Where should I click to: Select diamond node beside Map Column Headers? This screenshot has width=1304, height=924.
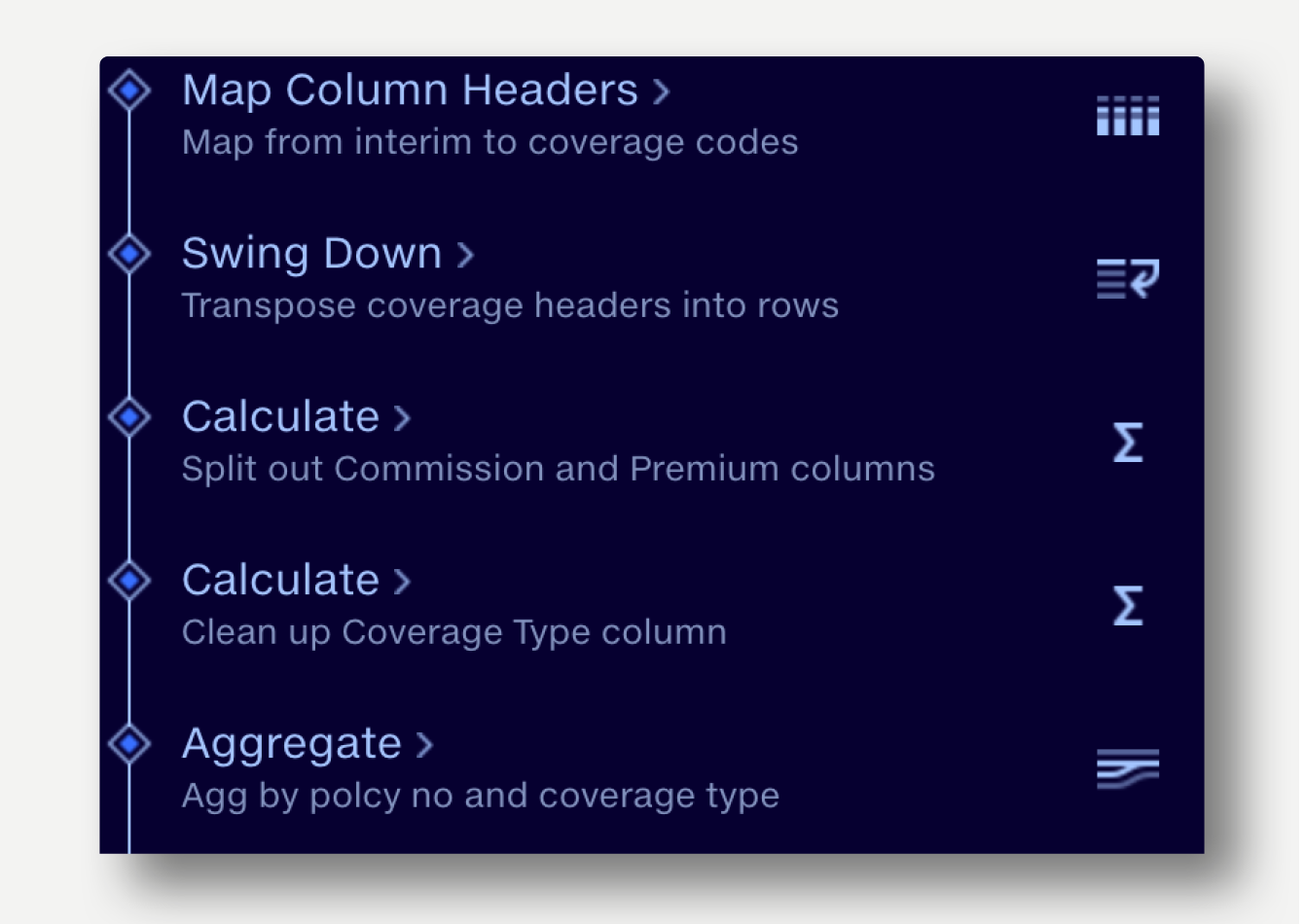click(x=129, y=90)
